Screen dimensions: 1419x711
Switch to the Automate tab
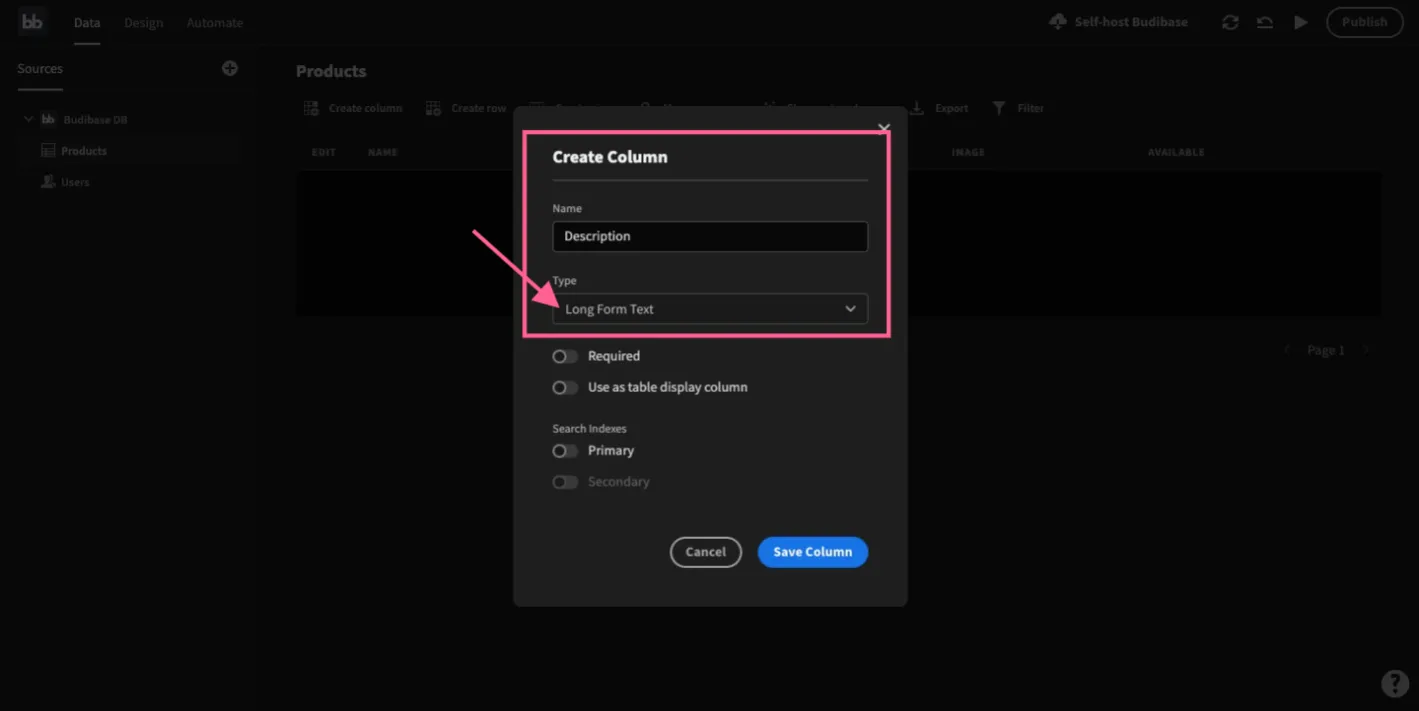[x=214, y=22]
